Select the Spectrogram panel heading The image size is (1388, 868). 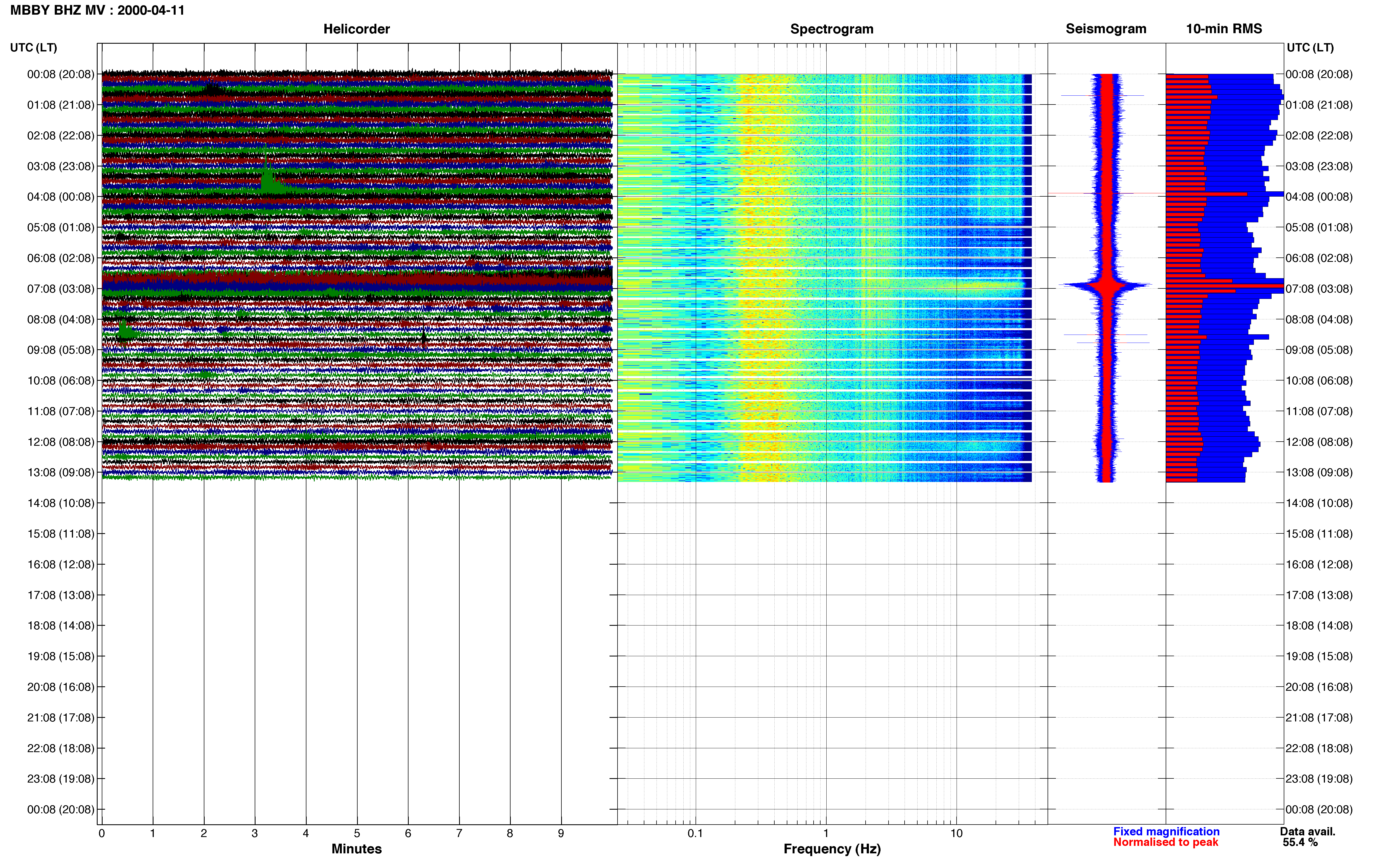pos(832,29)
